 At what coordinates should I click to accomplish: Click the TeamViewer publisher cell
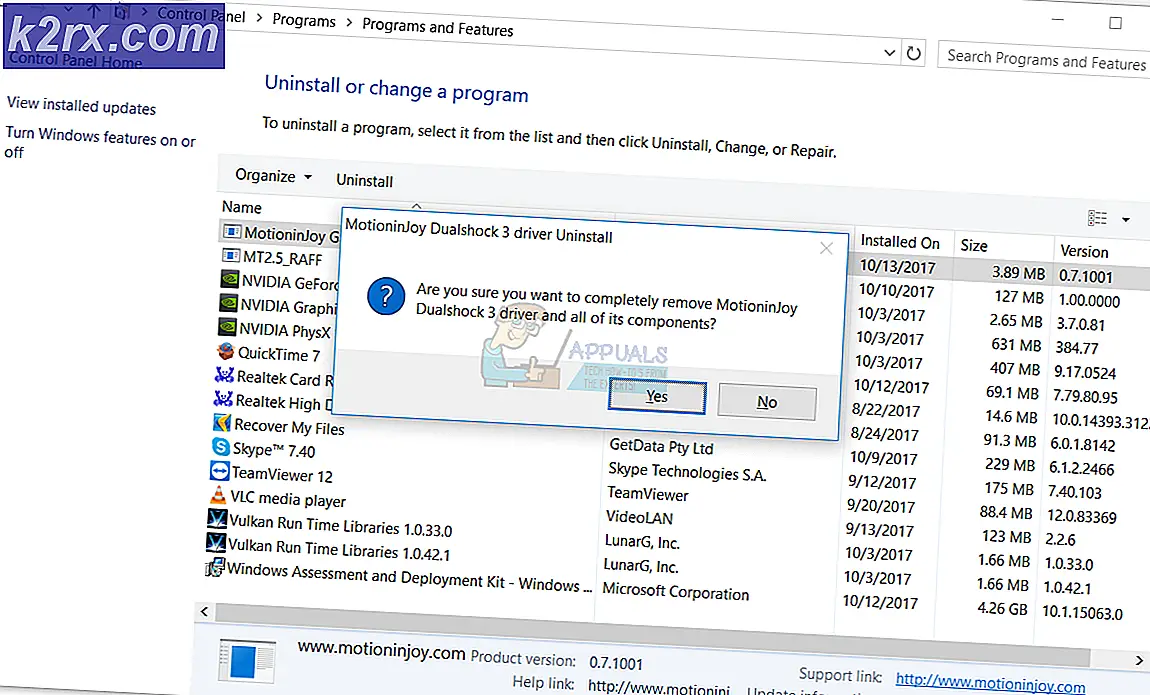click(648, 494)
